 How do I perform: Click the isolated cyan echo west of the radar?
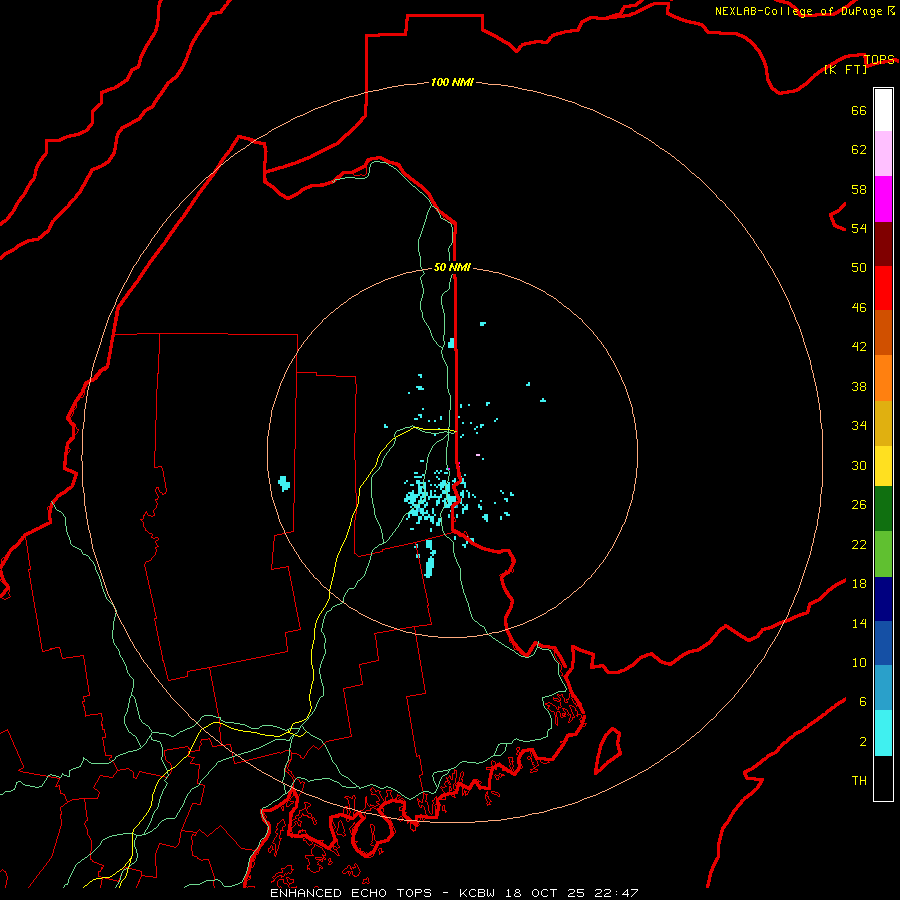click(x=284, y=483)
